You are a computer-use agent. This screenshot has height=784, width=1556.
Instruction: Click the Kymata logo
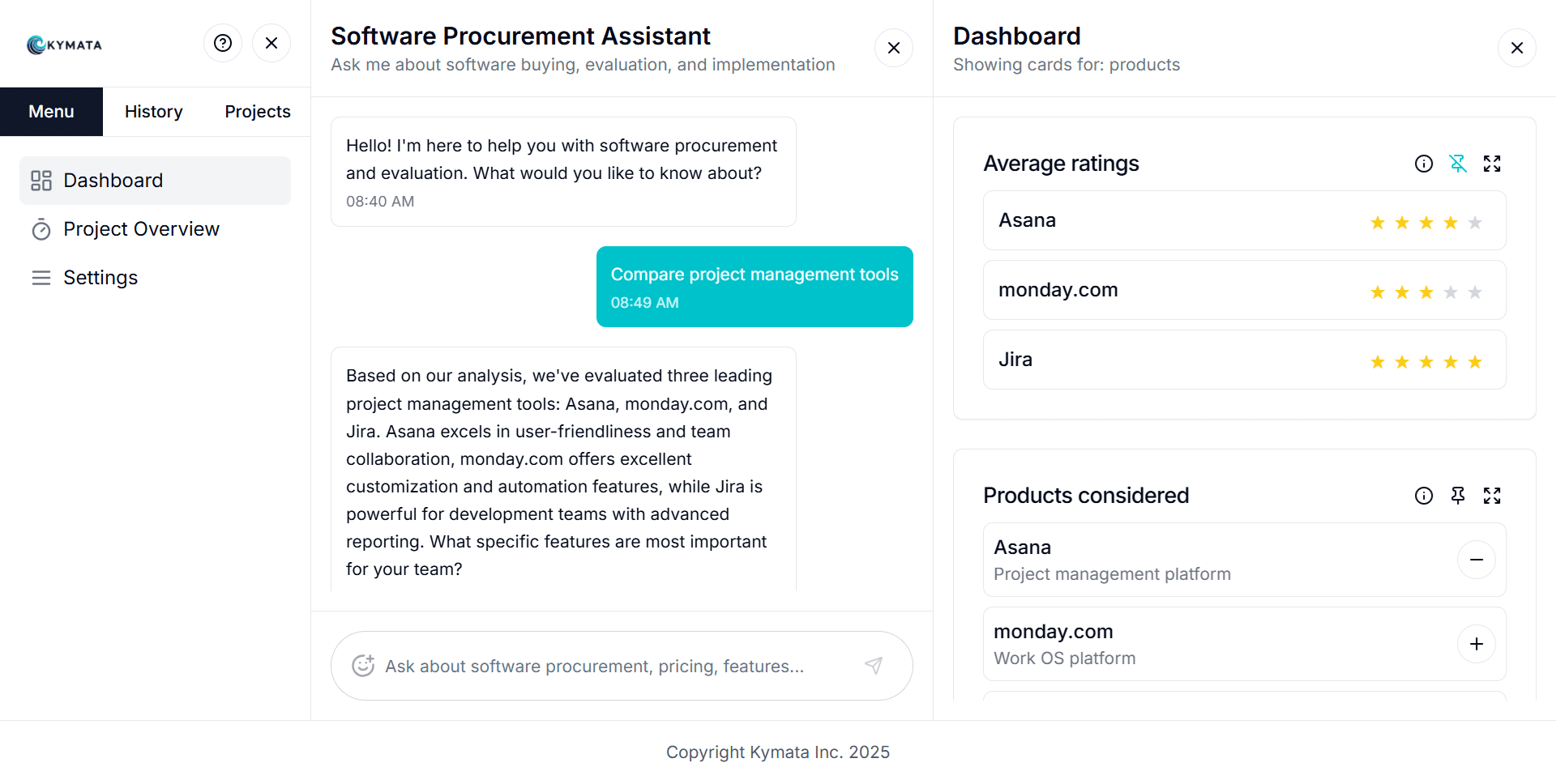[x=65, y=45]
